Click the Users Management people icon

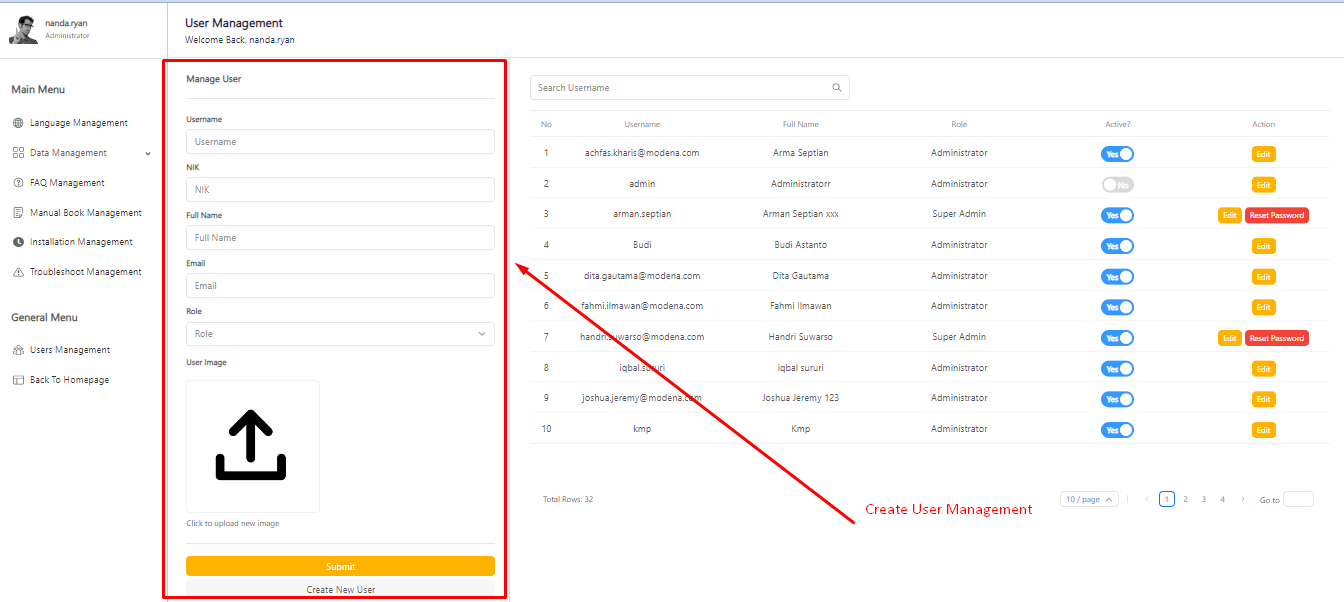tap(18, 350)
